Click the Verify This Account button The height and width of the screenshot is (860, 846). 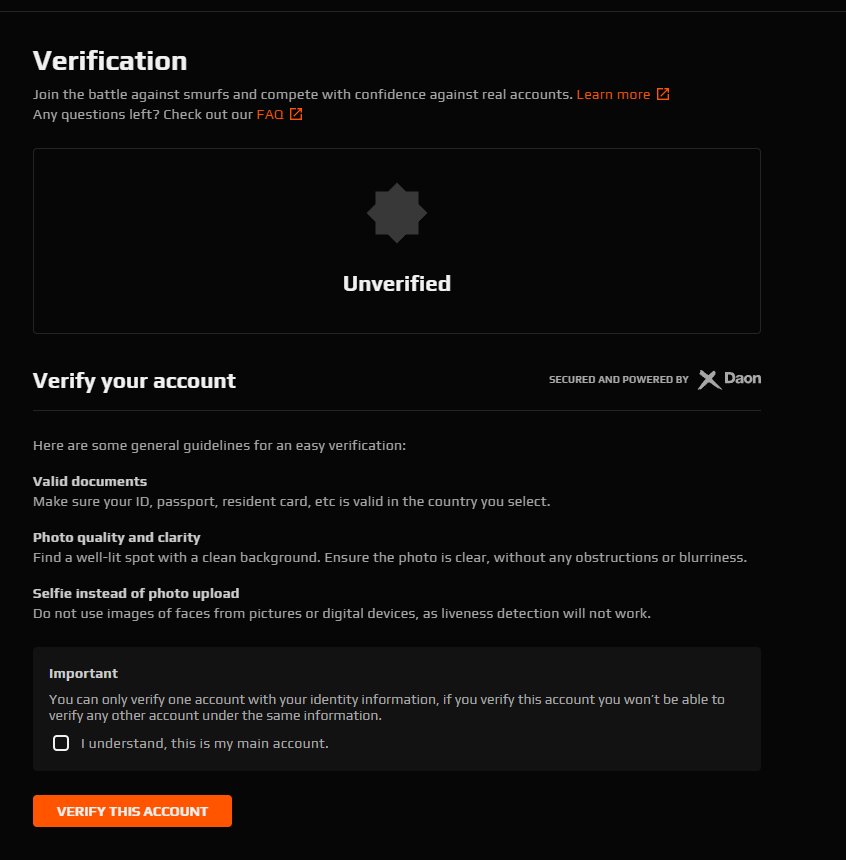[x=132, y=811]
